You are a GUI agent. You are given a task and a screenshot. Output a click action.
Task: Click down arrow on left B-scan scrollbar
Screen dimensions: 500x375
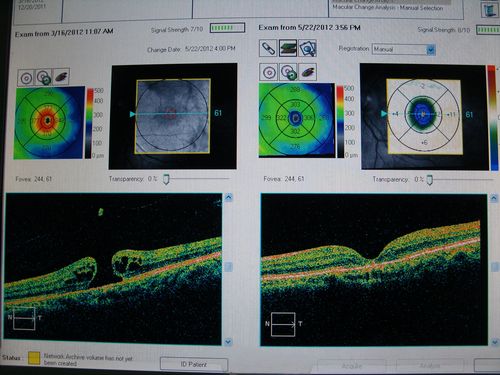click(228, 341)
